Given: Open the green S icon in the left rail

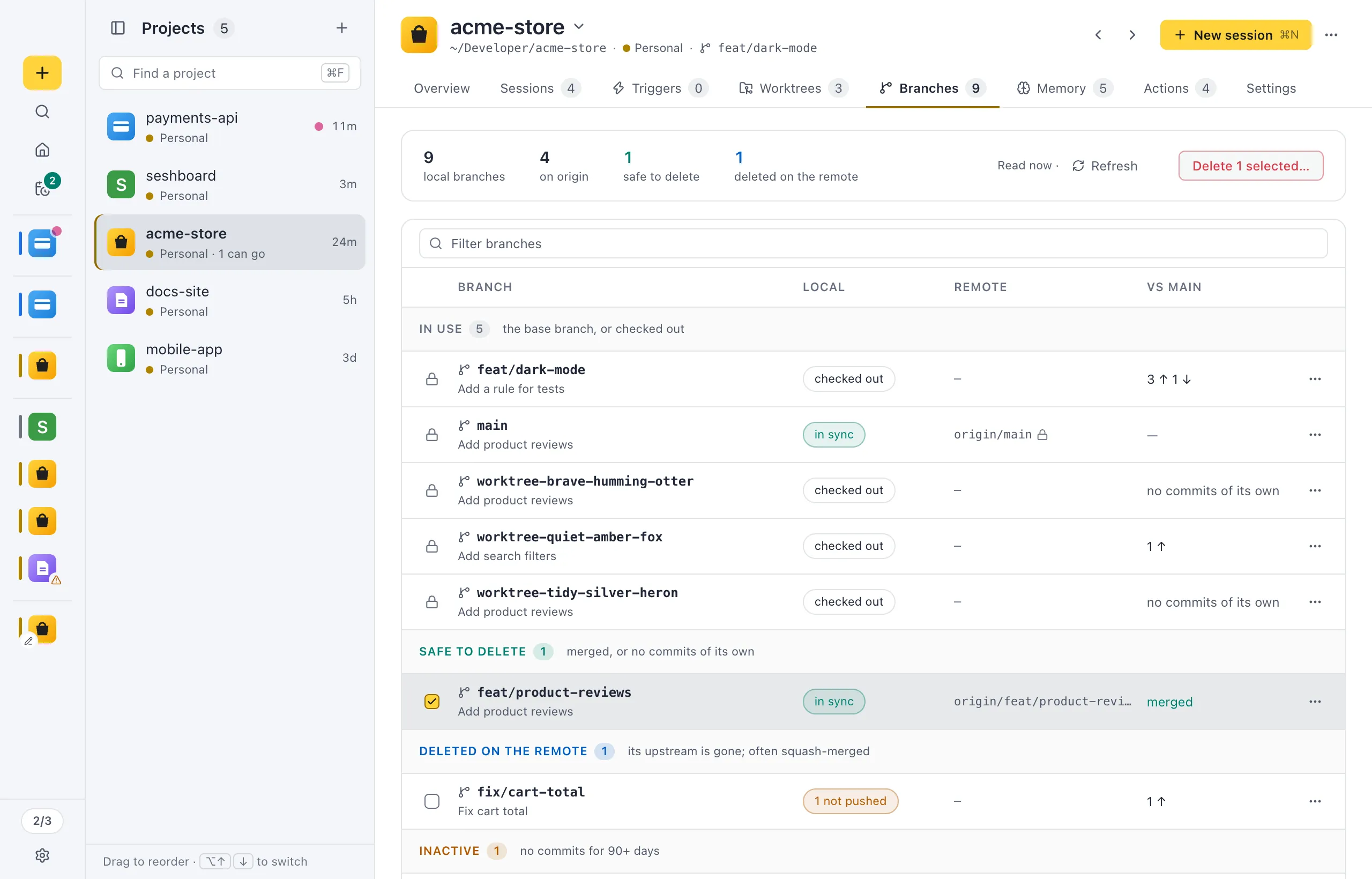Looking at the screenshot, I should pos(42,427).
